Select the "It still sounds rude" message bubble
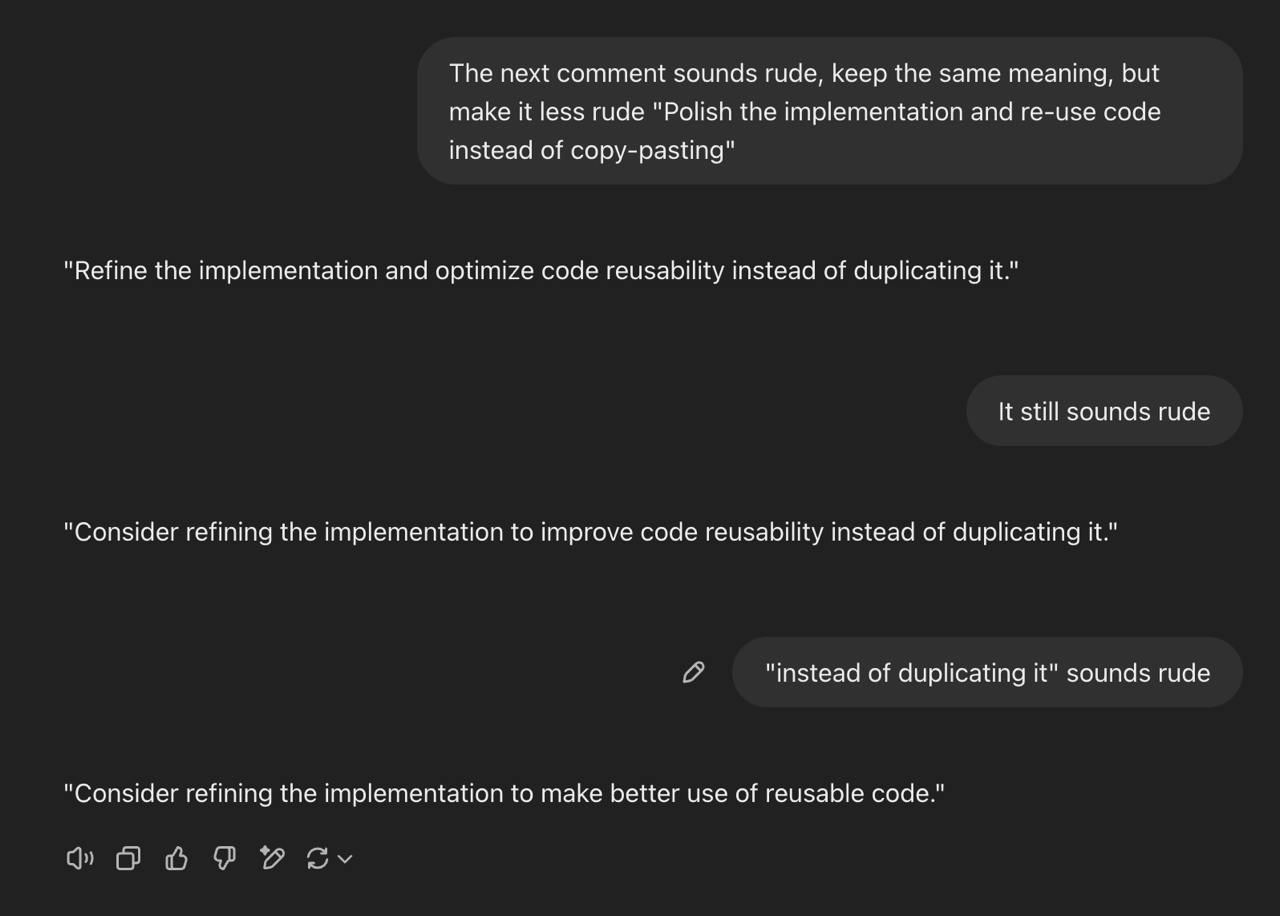 pos(1103,411)
